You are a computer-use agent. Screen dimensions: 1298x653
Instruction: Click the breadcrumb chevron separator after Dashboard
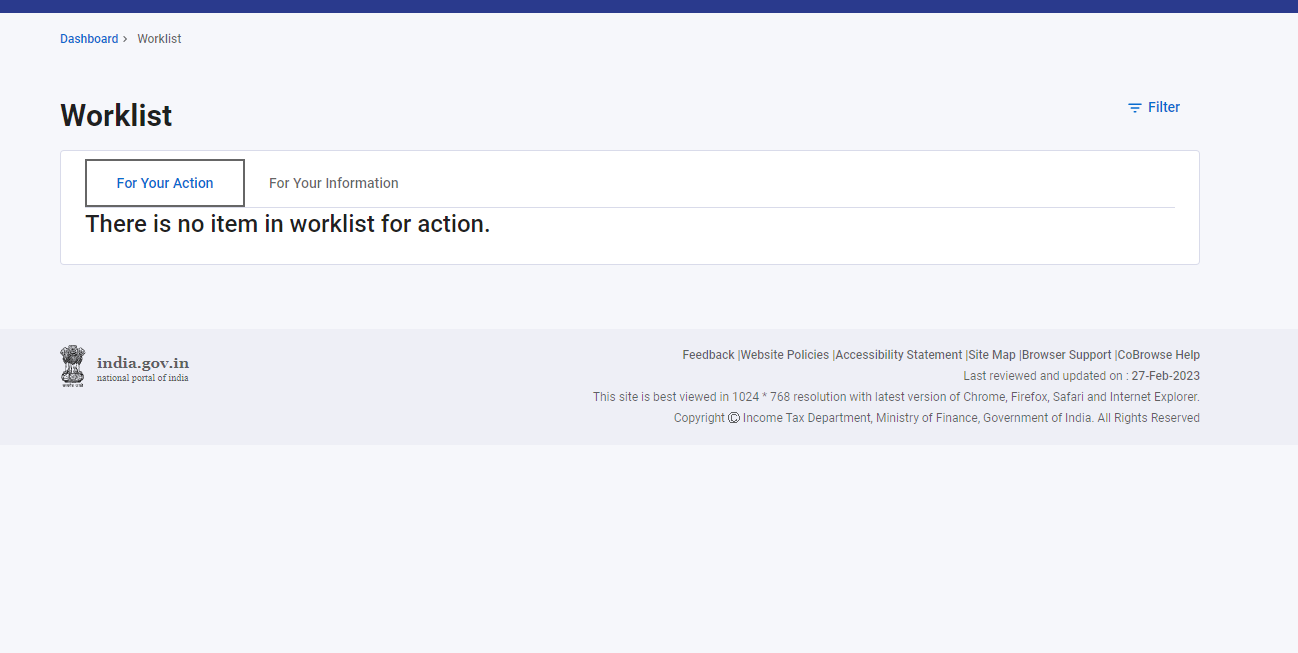[125, 39]
